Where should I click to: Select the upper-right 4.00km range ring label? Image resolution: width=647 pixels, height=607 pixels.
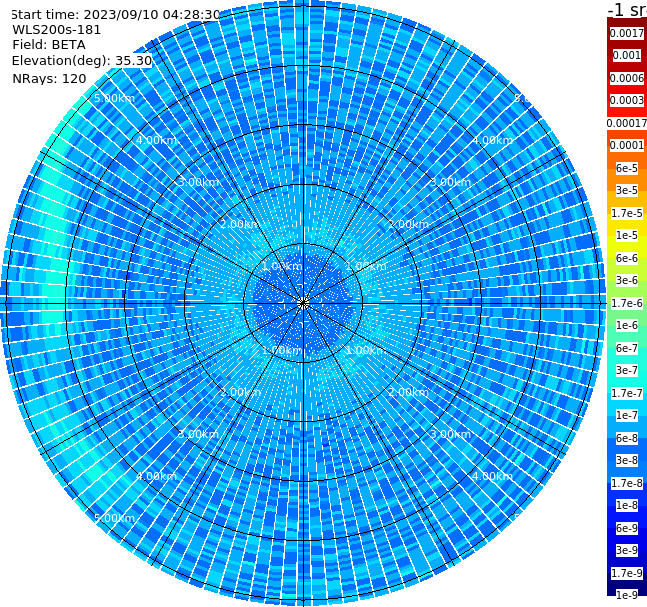[492, 140]
